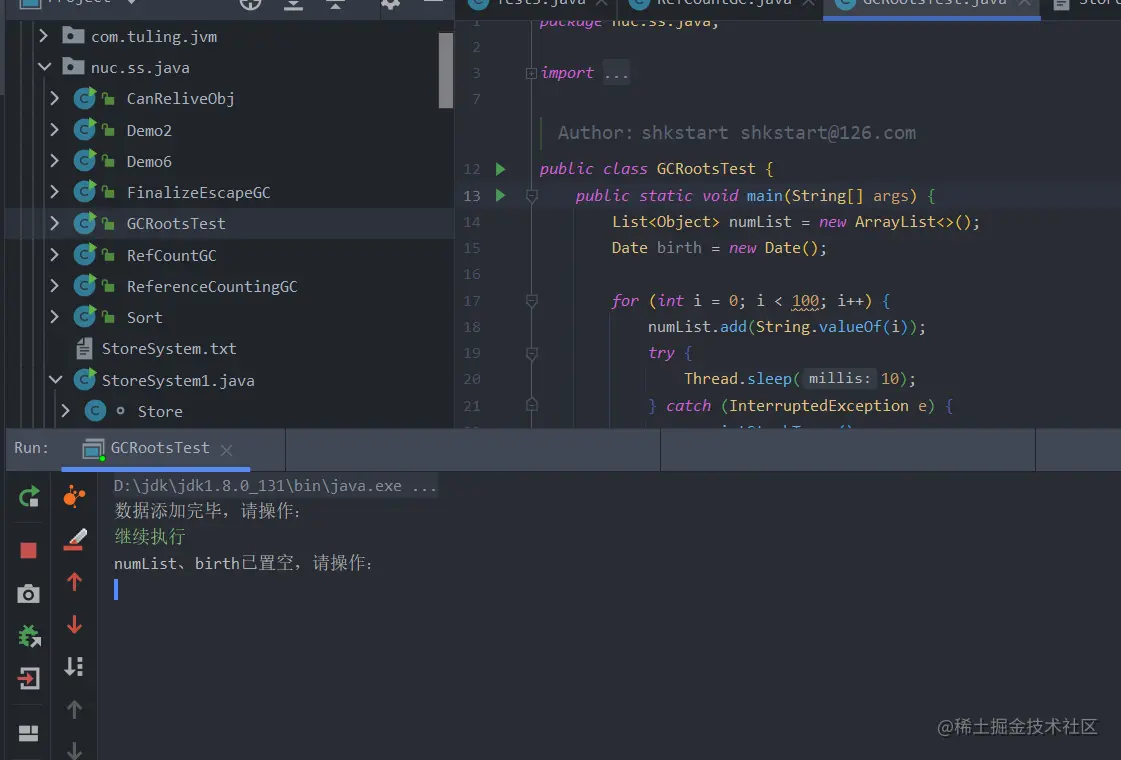This screenshot has height=760, width=1121.
Task: Click the Project panel settings gear icon
Action: click(390, 4)
